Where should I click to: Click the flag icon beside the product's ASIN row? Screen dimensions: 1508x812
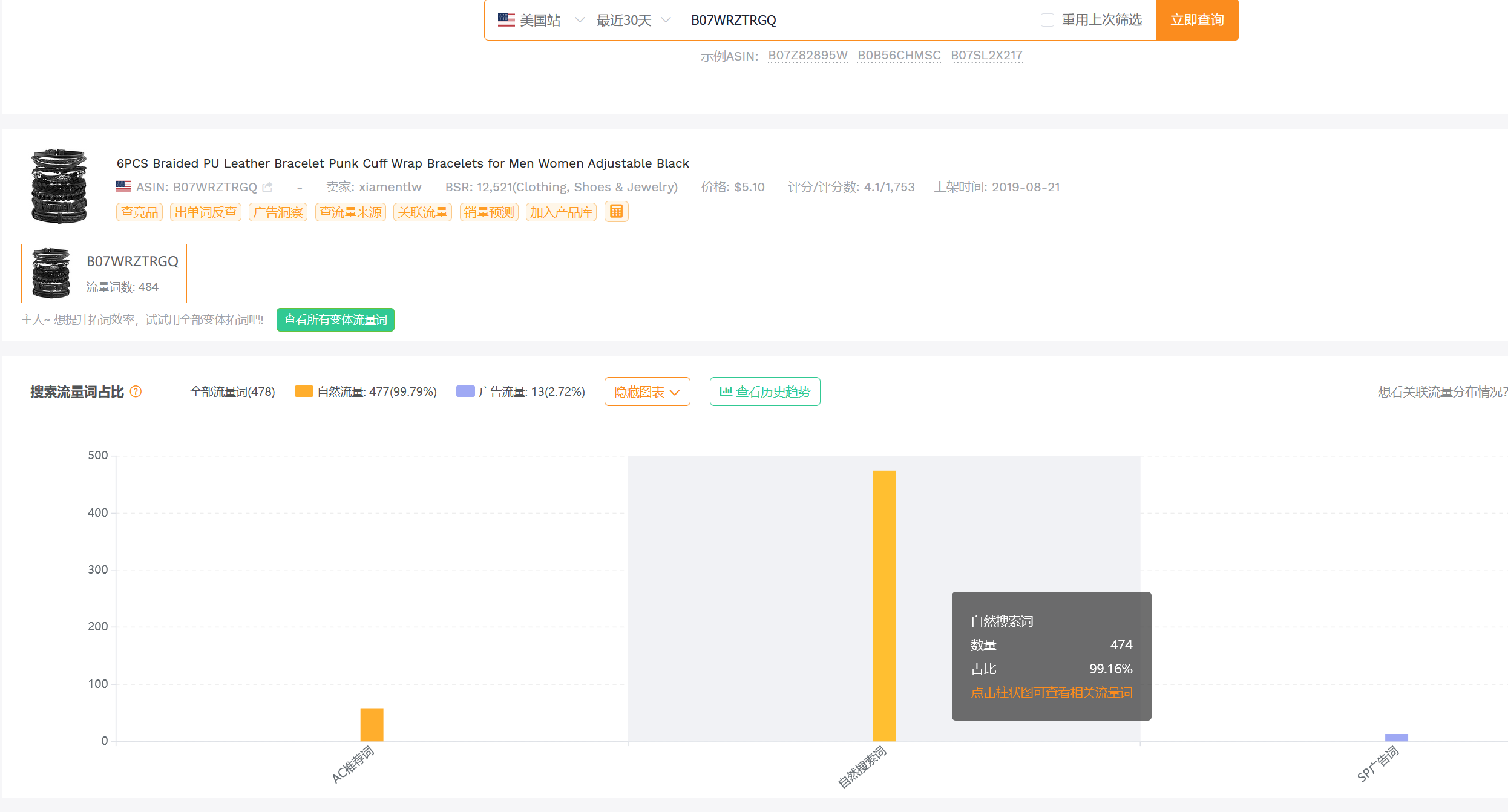tap(123, 186)
